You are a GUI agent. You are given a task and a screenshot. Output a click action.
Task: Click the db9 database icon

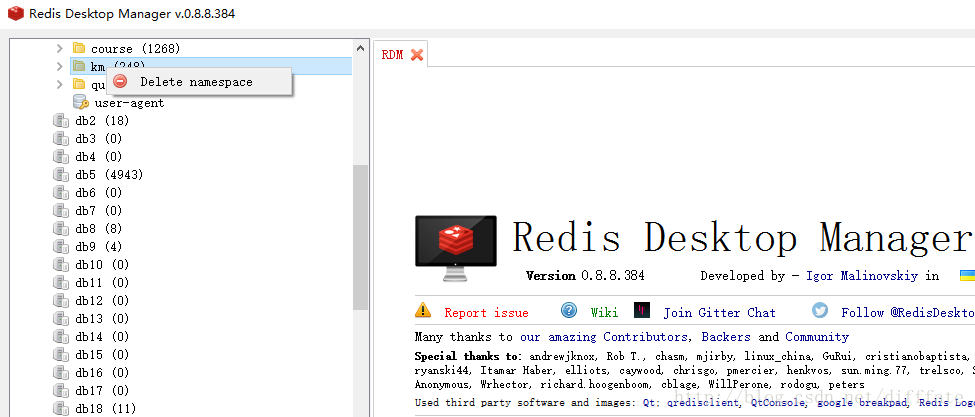pos(61,247)
